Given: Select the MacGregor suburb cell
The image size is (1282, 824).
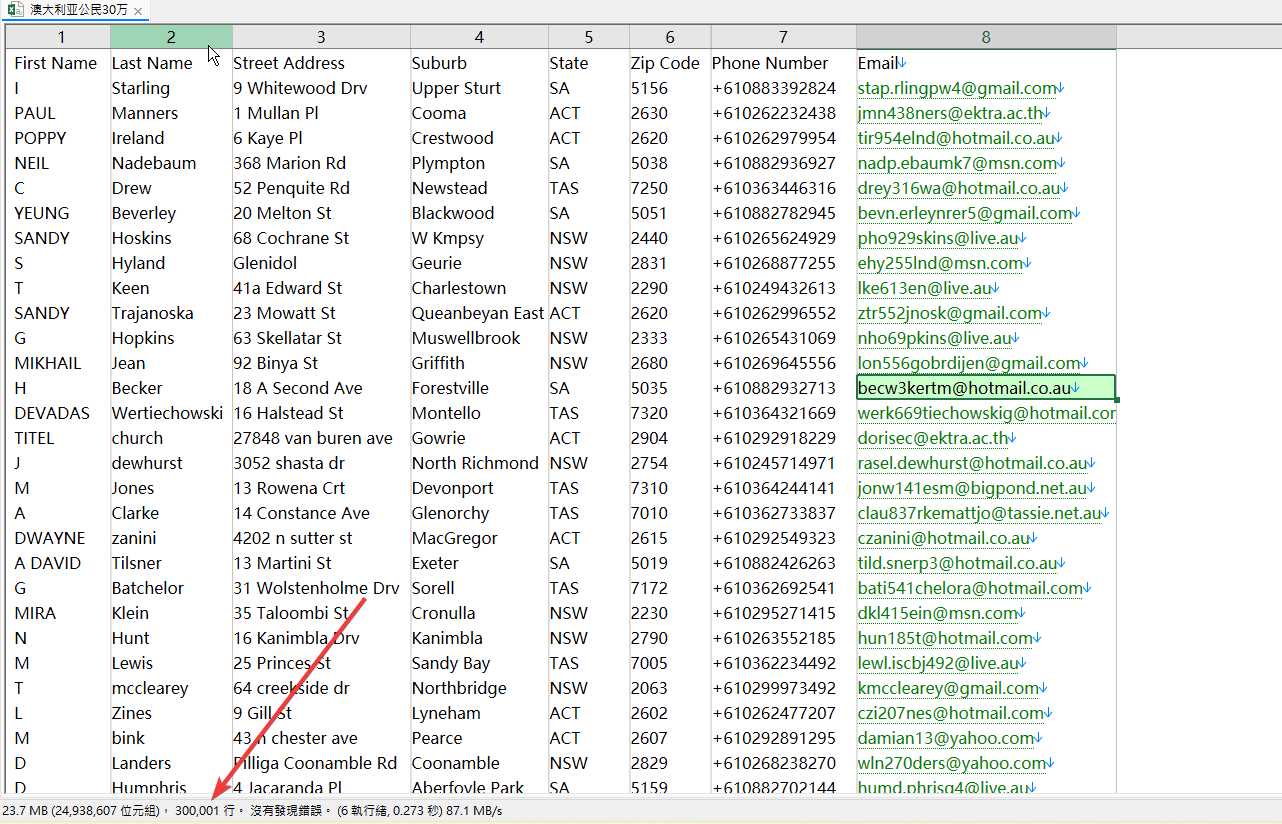Looking at the screenshot, I should tap(479, 538).
